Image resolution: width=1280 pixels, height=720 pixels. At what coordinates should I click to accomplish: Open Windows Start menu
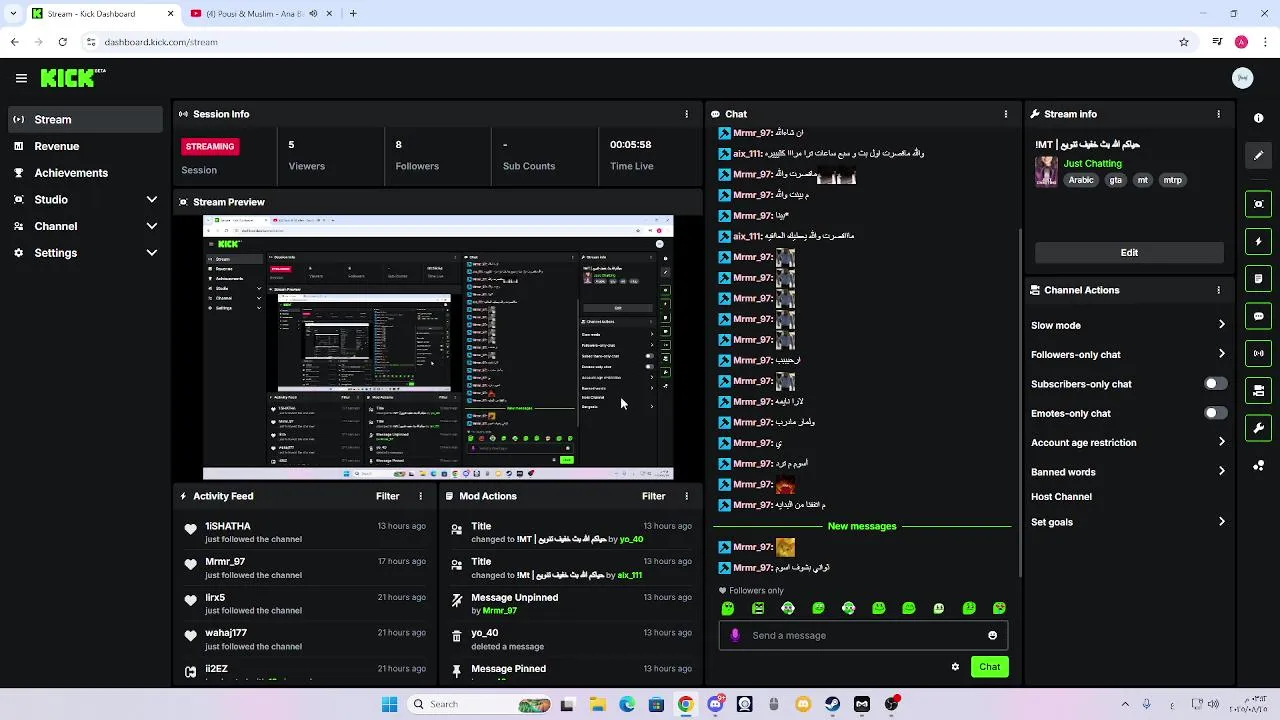[389, 704]
